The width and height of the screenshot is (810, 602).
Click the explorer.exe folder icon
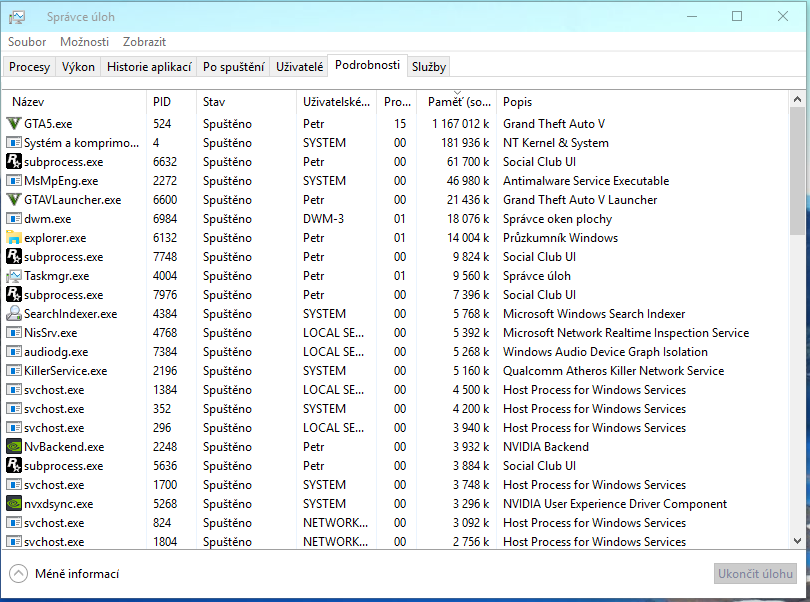click(x=14, y=238)
